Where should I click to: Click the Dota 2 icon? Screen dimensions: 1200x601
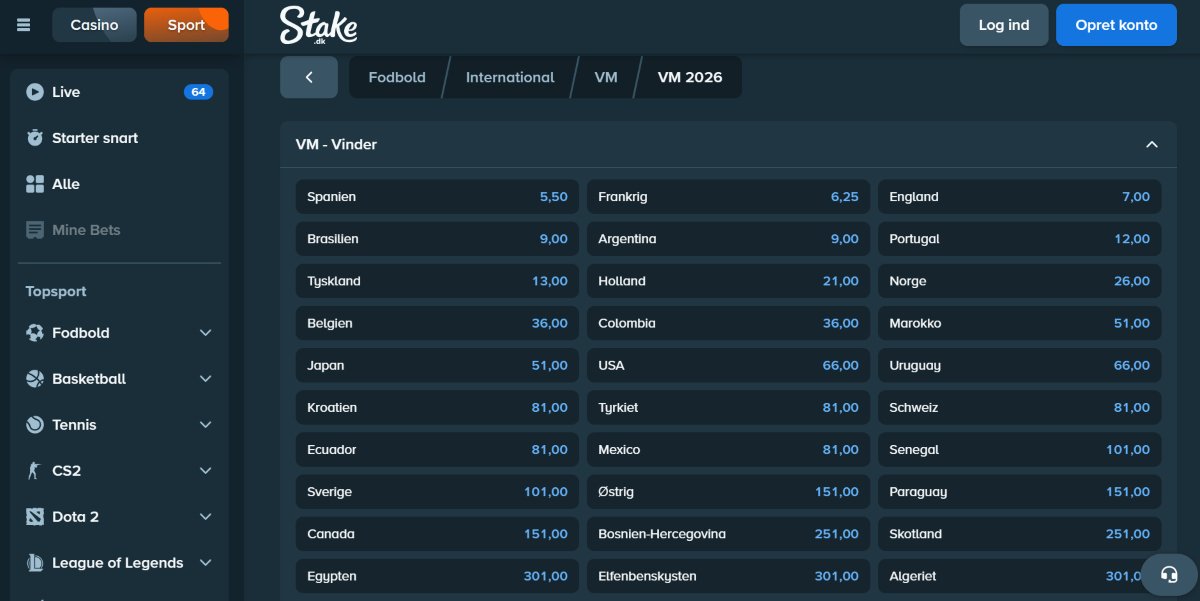click(x=35, y=517)
